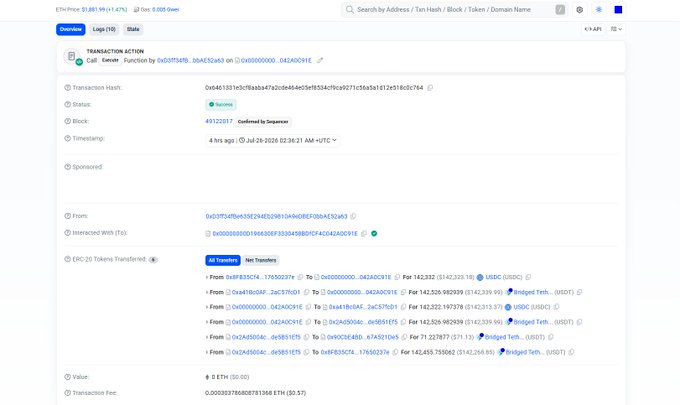Click the ETH price $1,881.99 link

click(x=93, y=10)
